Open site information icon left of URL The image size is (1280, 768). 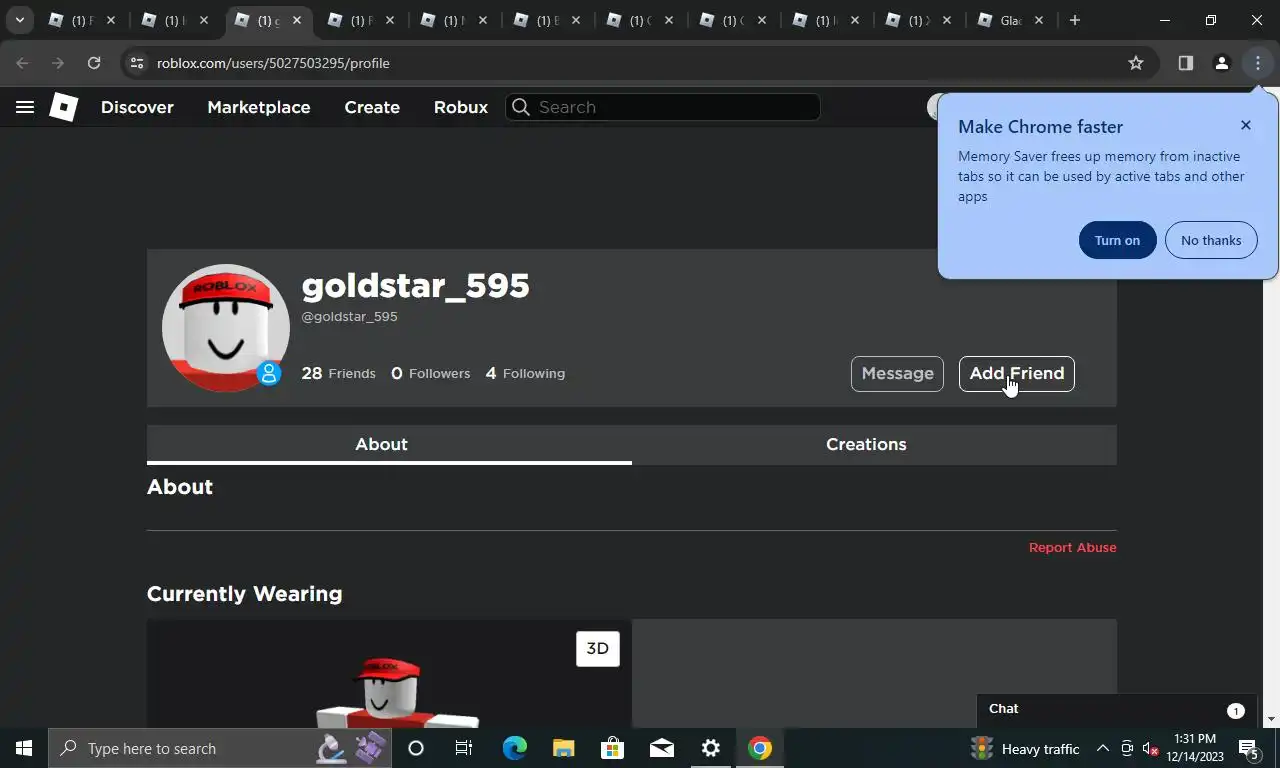click(x=137, y=63)
